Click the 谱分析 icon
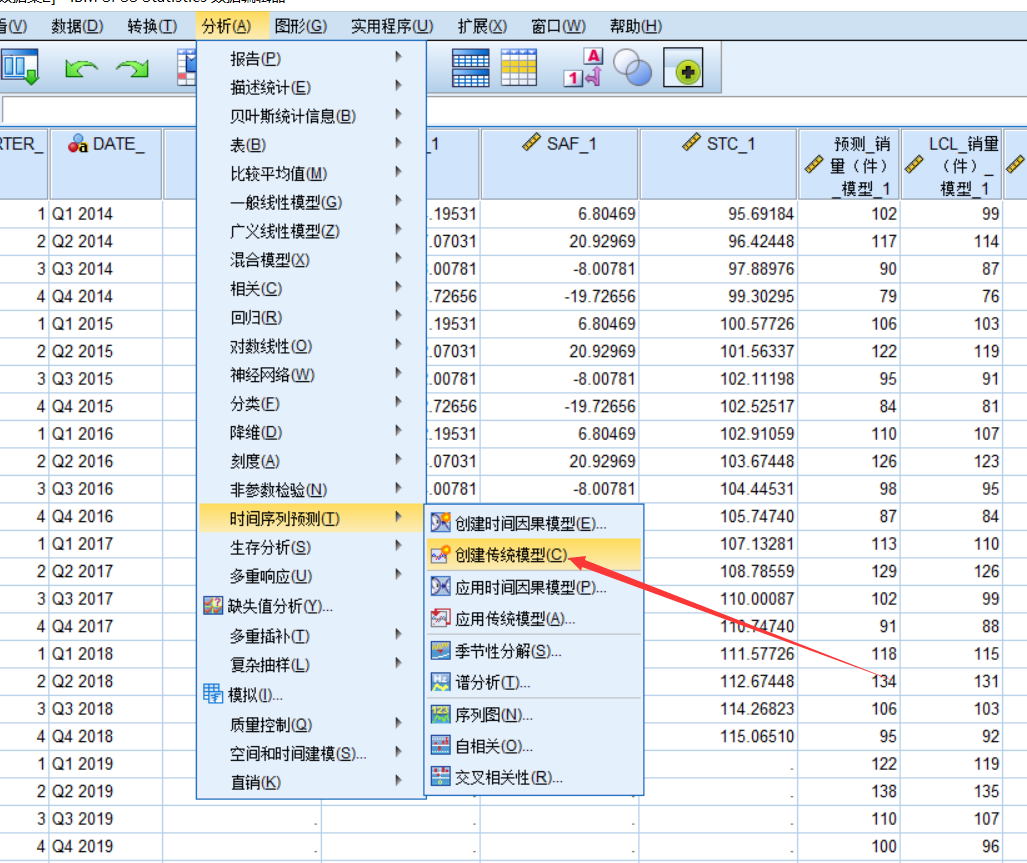 pyautogui.click(x=440, y=682)
